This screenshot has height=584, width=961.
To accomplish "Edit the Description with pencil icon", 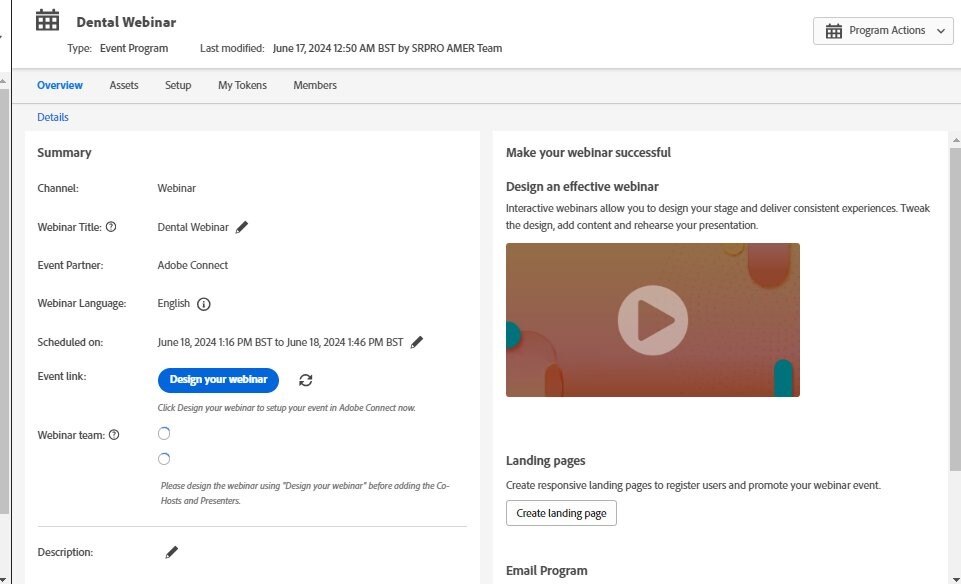I will tap(172, 553).
